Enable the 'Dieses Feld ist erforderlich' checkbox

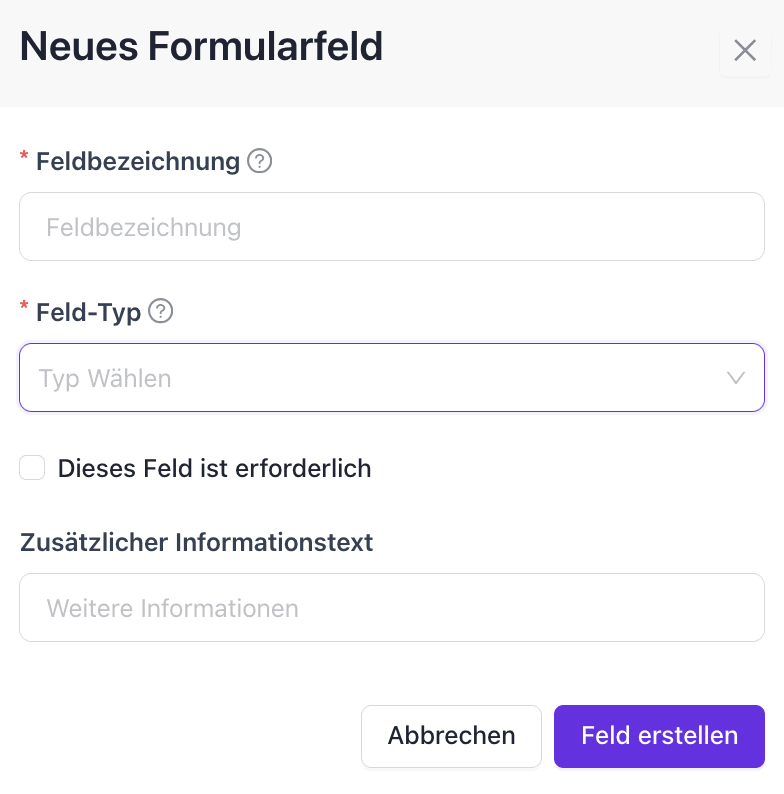click(x=33, y=467)
